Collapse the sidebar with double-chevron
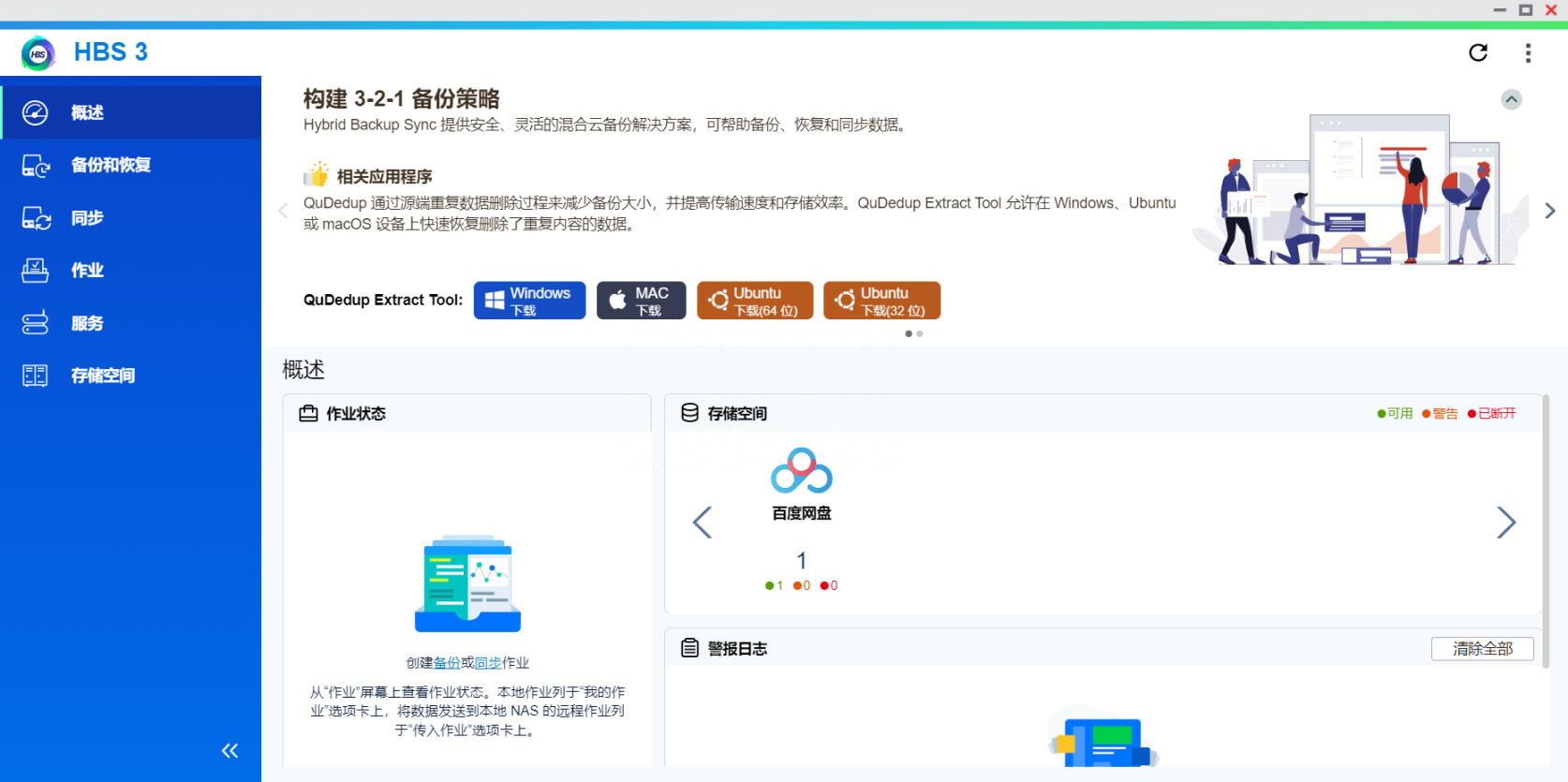This screenshot has width=1568, height=782. pos(229,750)
